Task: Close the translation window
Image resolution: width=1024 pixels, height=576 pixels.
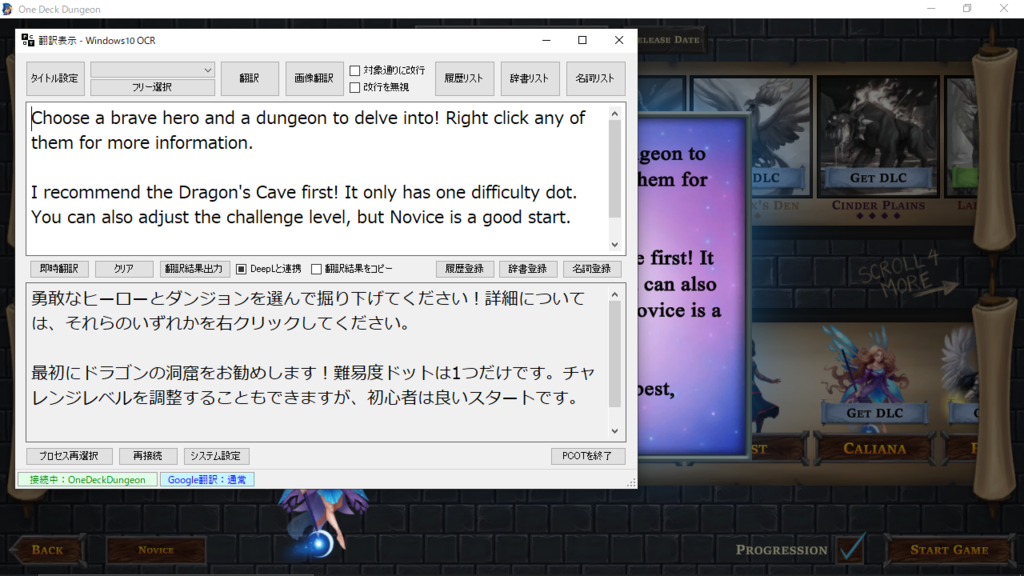Action: (619, 40)
